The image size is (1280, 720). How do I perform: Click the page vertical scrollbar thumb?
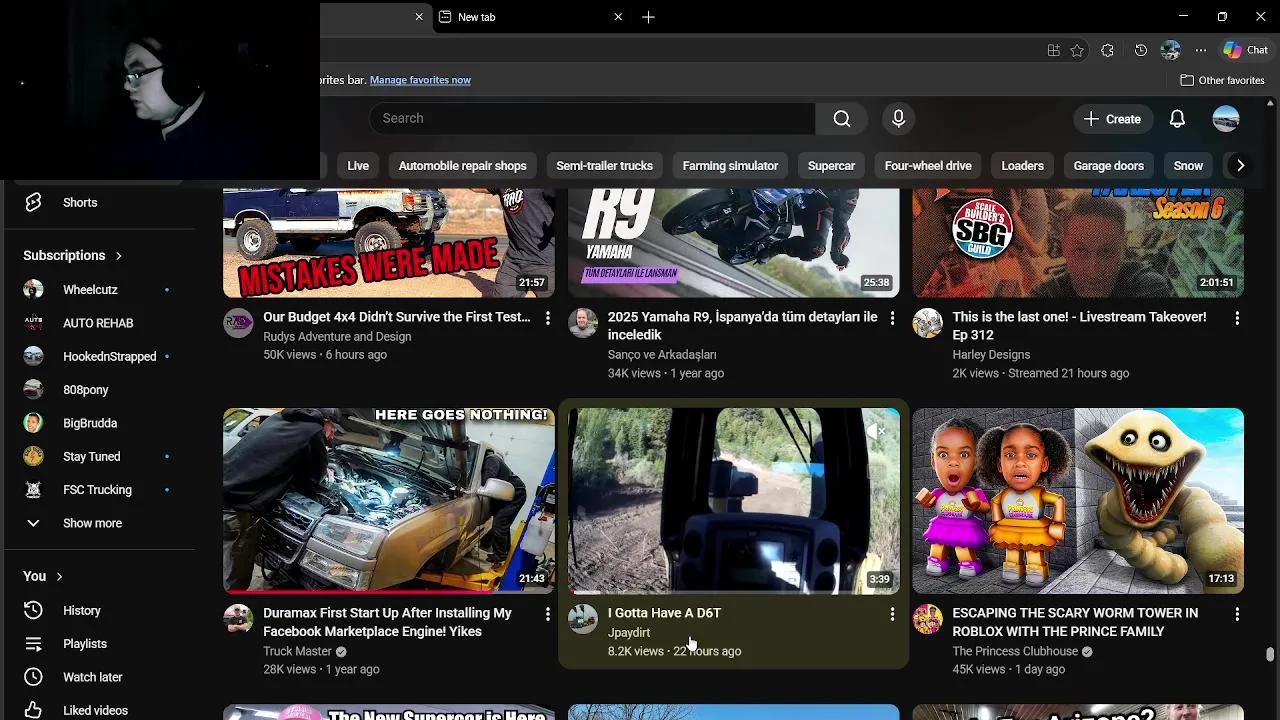(1270, 654)
